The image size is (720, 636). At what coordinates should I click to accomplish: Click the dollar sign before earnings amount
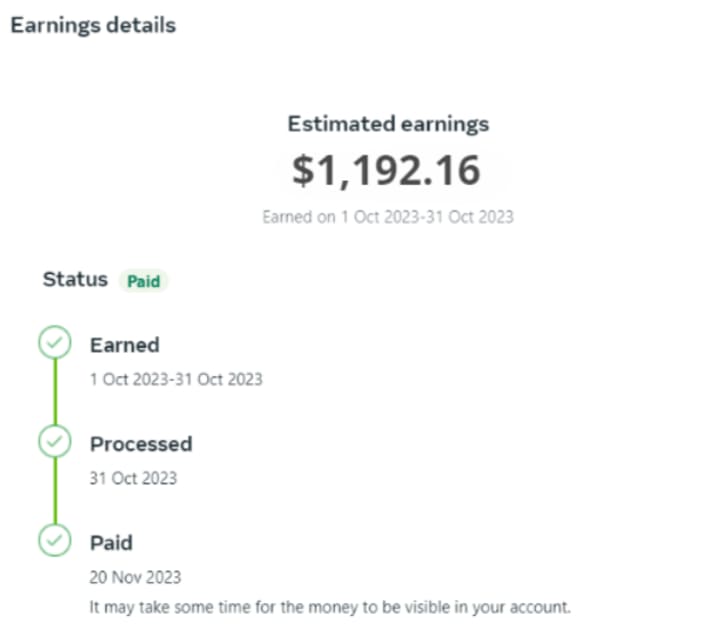click(x=303, y=171)
